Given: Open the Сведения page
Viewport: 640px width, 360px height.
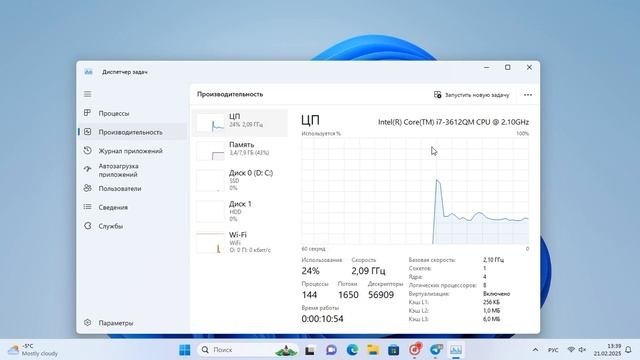Looking at the screenshot, I should click(132, 207).
